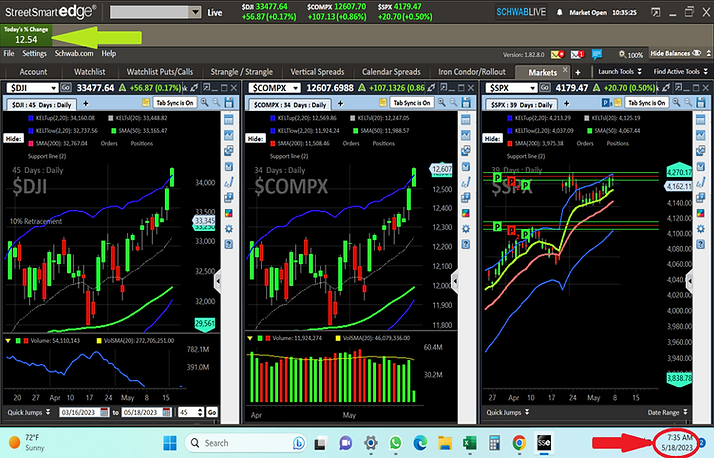This screenshot has height=458, width=714.
Task: Expand Quick Jumps in the $SPX chart
Action: tap(508, 412)
